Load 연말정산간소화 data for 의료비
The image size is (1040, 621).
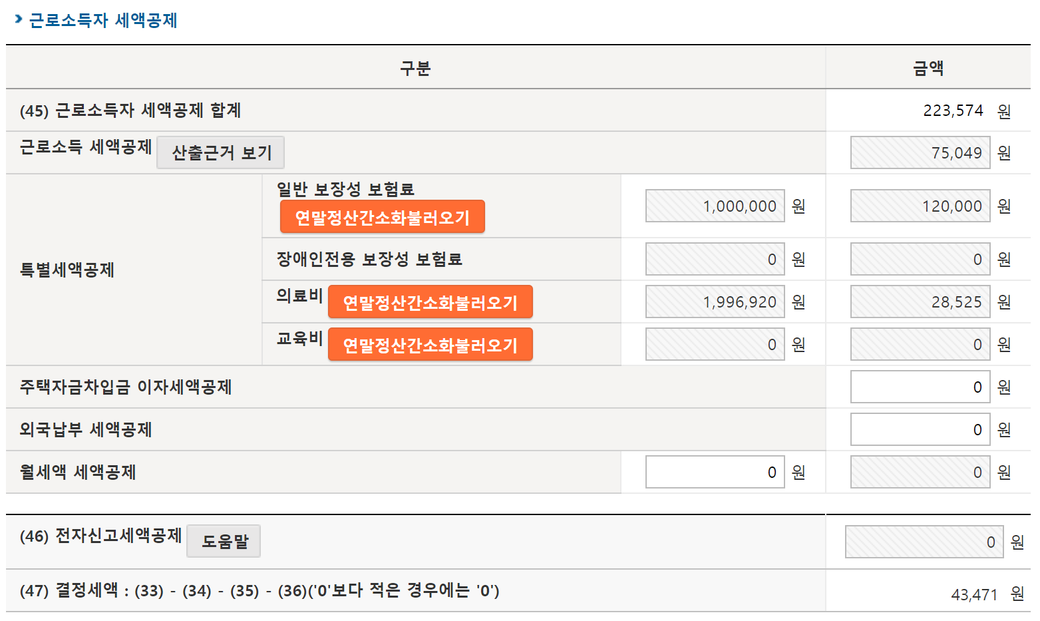[x=430, y=303]
